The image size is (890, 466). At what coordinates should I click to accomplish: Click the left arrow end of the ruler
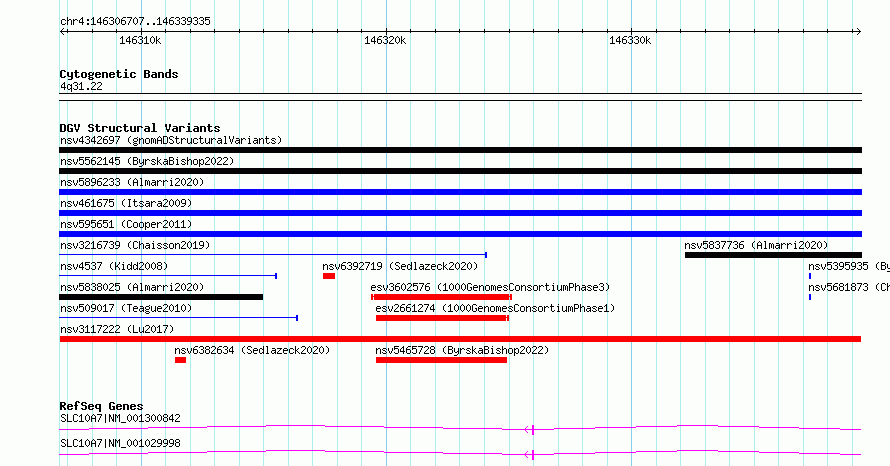[63, 32]
